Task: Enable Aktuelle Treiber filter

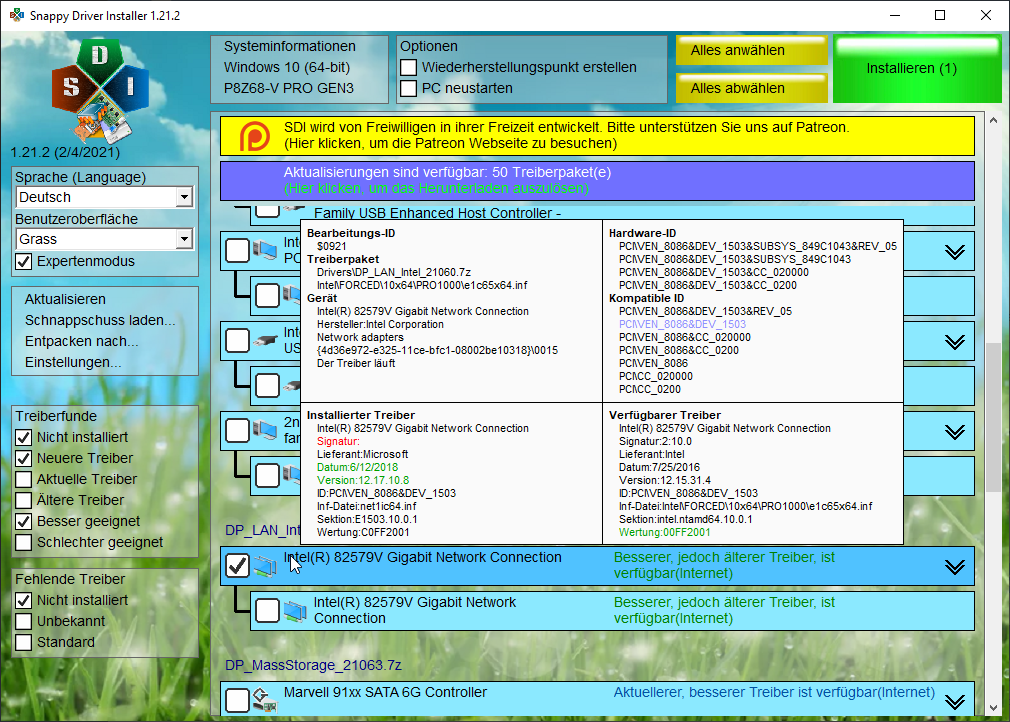Action: [x=24, y=479]
